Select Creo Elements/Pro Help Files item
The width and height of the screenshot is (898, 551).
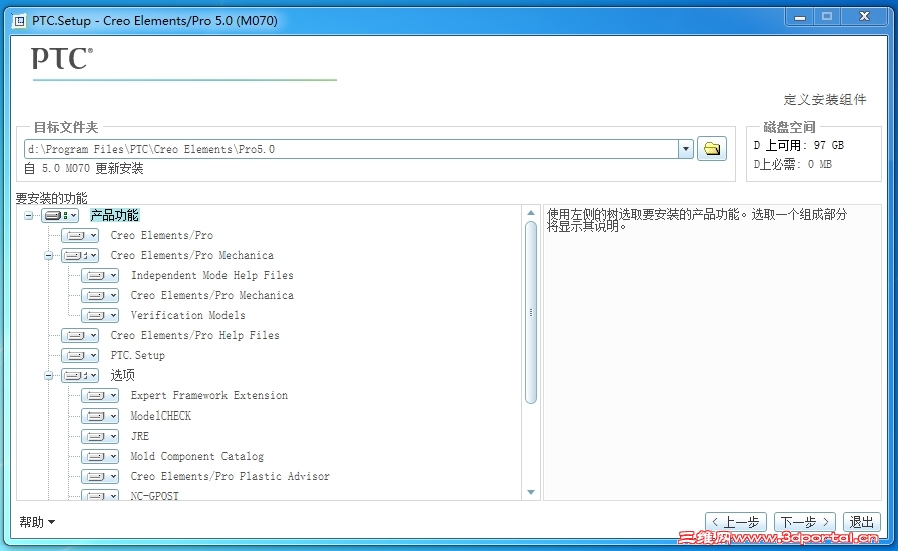(195, 336)
